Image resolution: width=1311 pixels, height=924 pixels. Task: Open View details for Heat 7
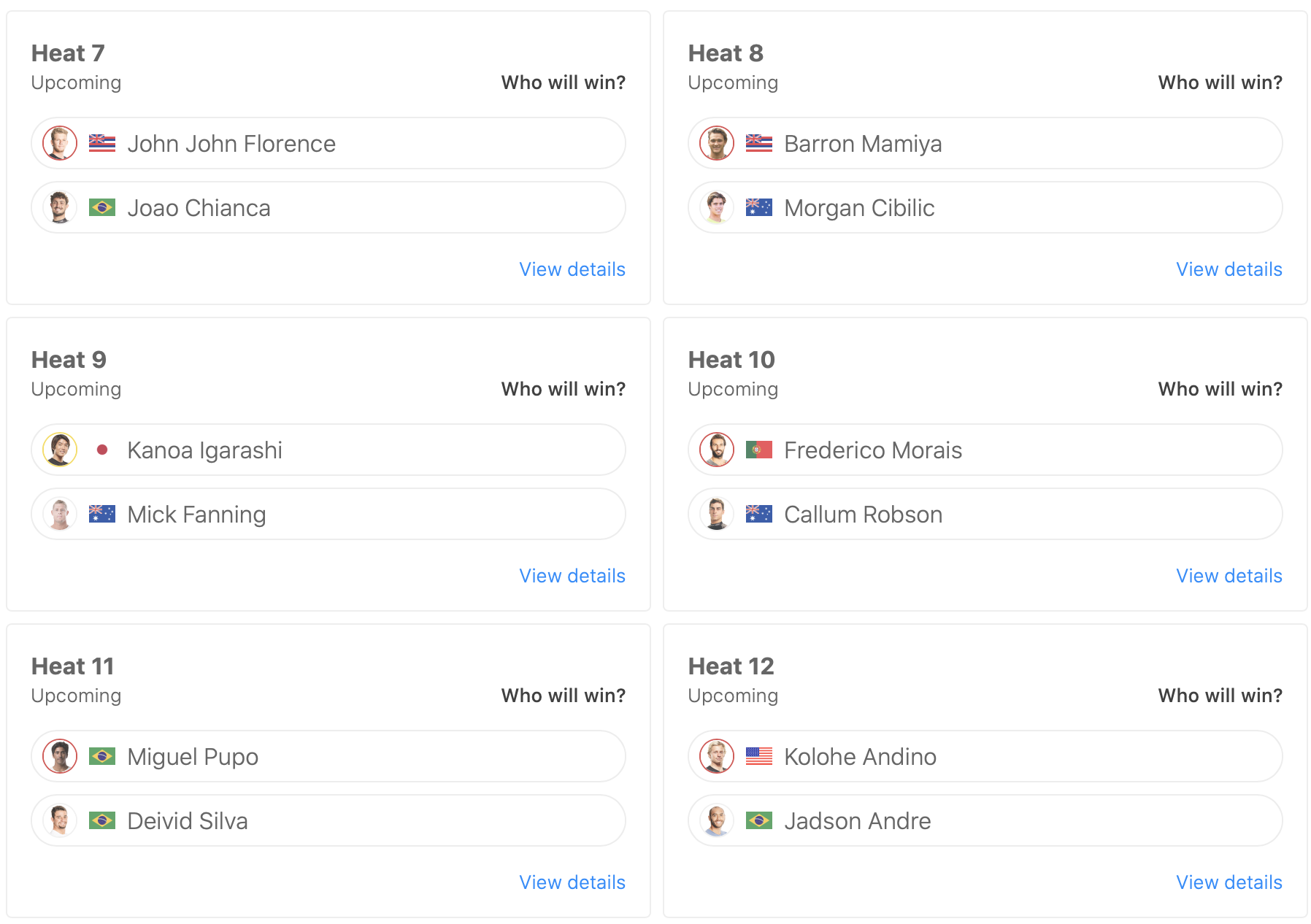572,269
